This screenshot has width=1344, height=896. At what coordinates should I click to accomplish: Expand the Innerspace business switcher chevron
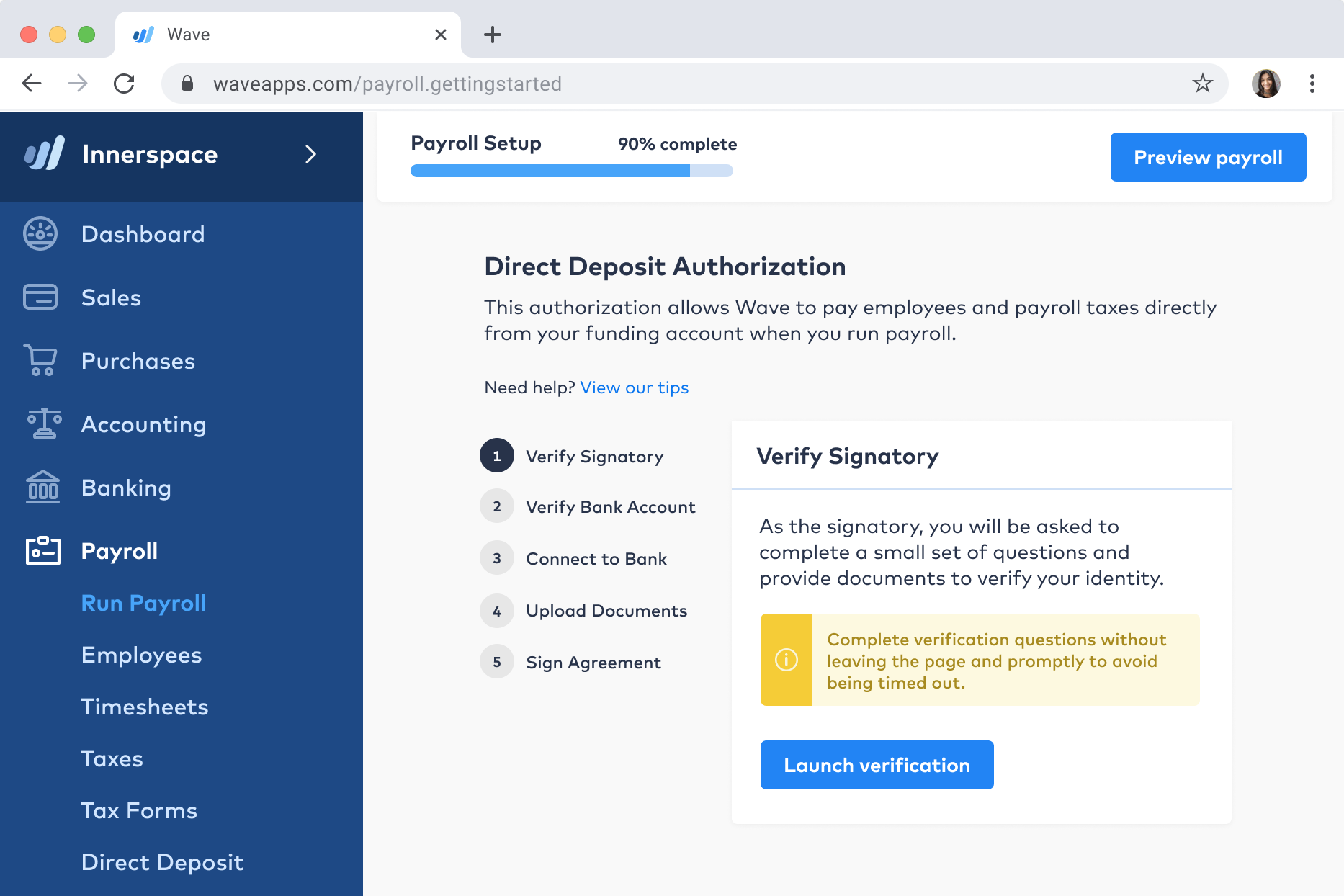pos(310,154)
